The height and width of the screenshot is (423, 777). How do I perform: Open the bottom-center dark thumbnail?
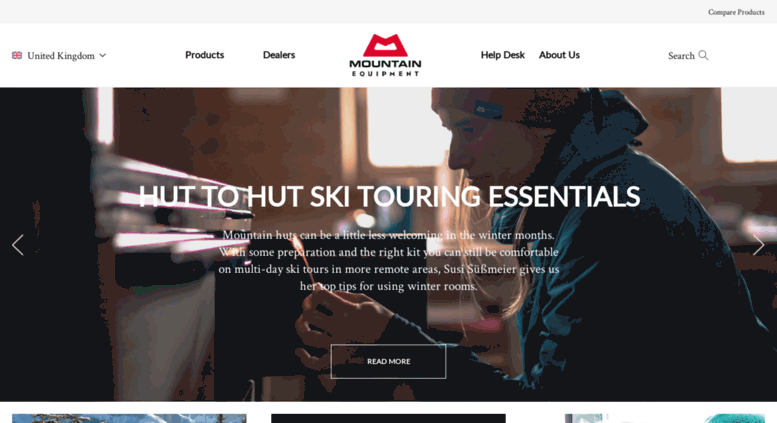coord(388,419)
